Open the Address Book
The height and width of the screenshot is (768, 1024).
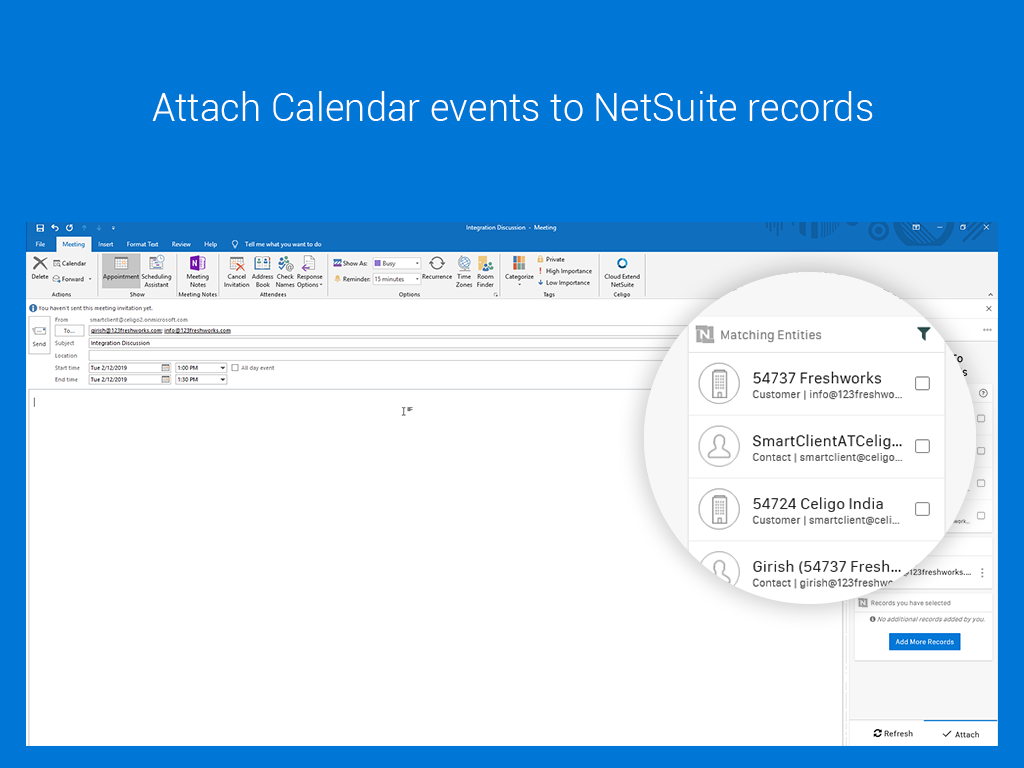(263, 271)
